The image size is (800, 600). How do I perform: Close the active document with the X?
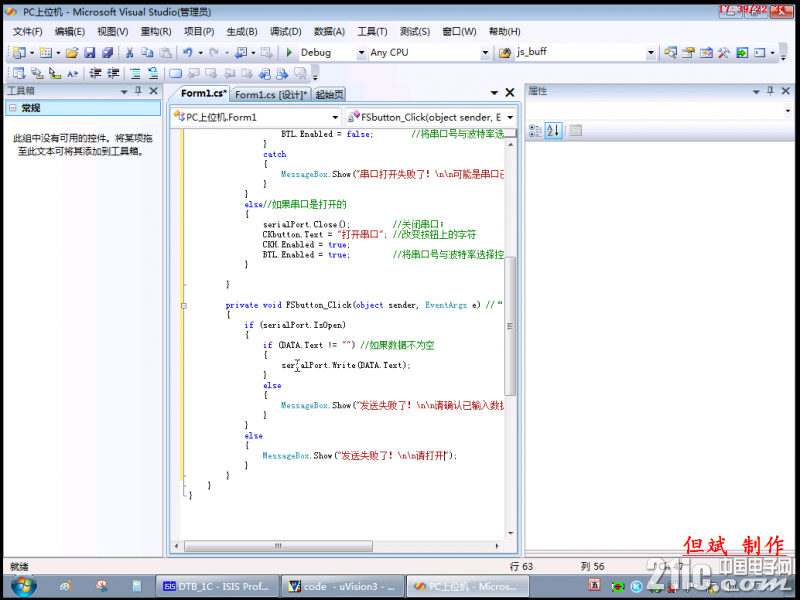point(510,92)
